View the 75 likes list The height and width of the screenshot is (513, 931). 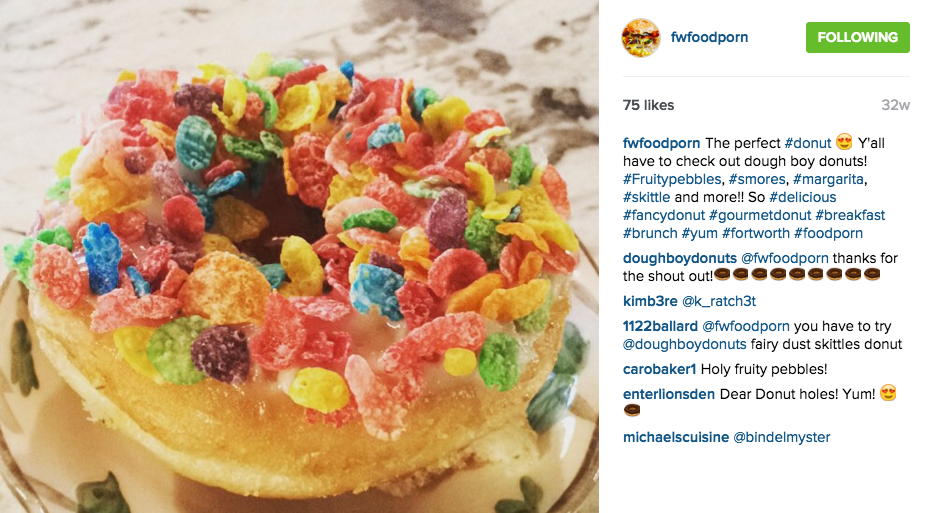[648, 105]
